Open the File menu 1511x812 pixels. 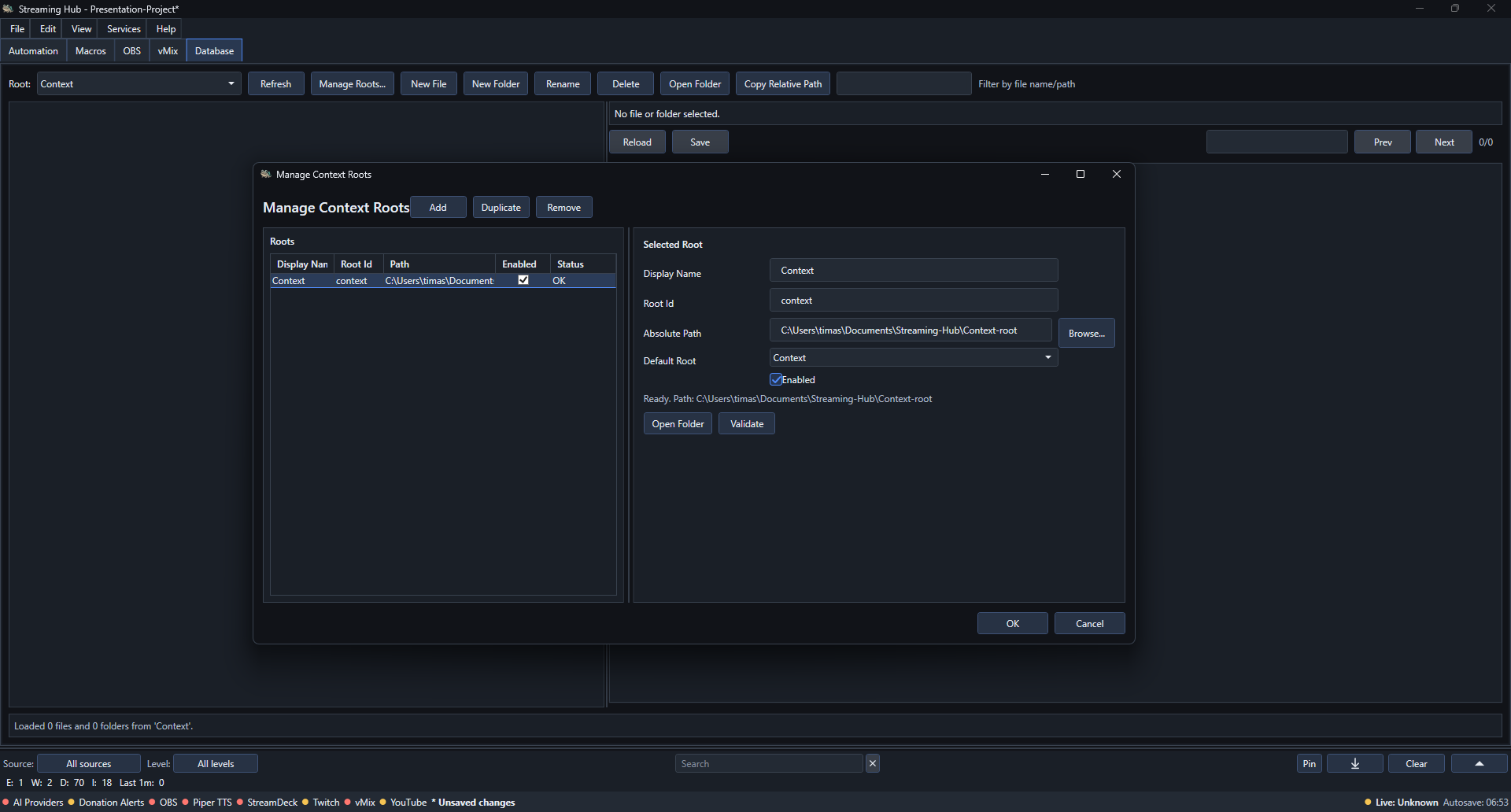click(17, 28)
